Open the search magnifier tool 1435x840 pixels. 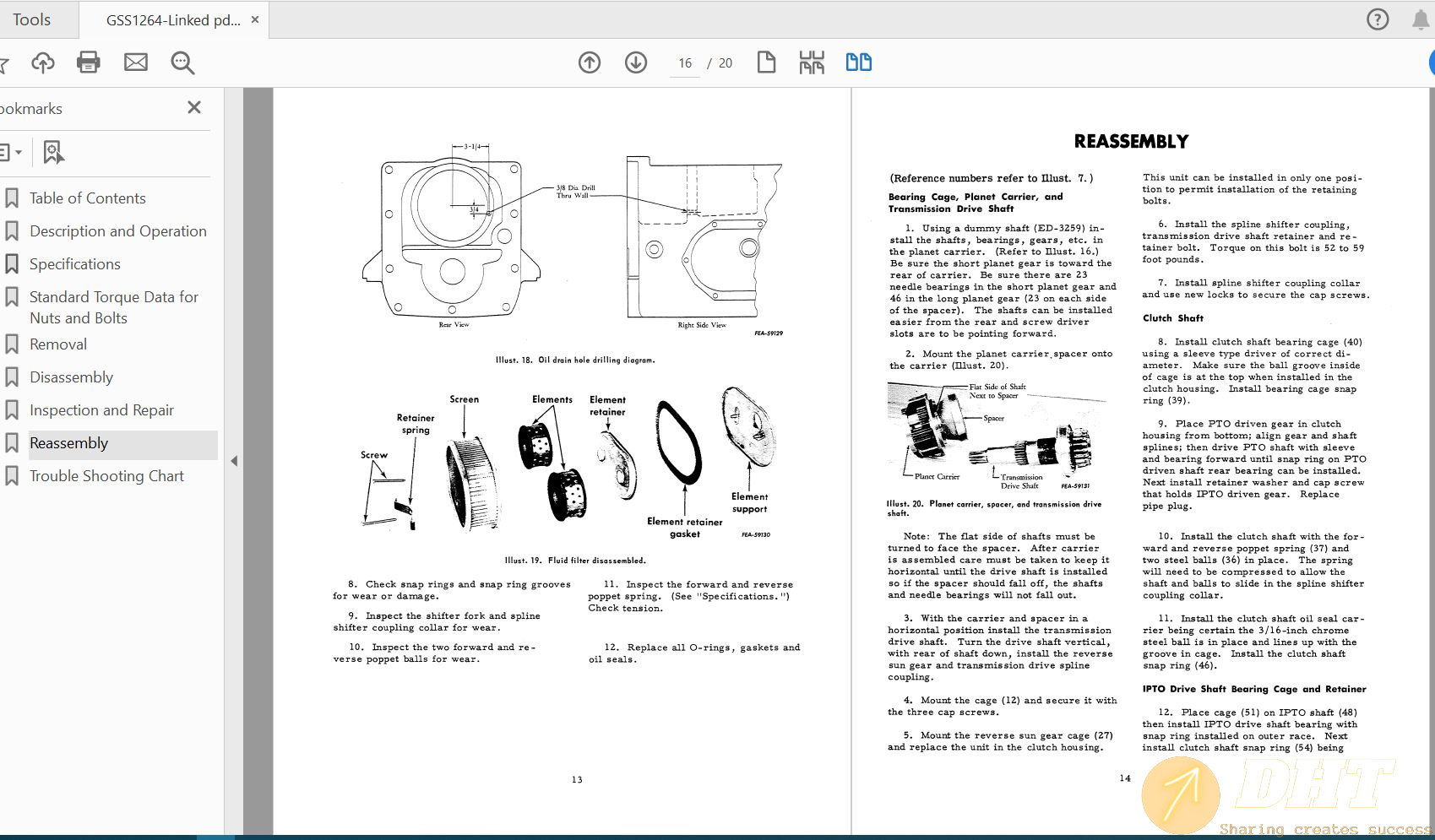(182, 62)
